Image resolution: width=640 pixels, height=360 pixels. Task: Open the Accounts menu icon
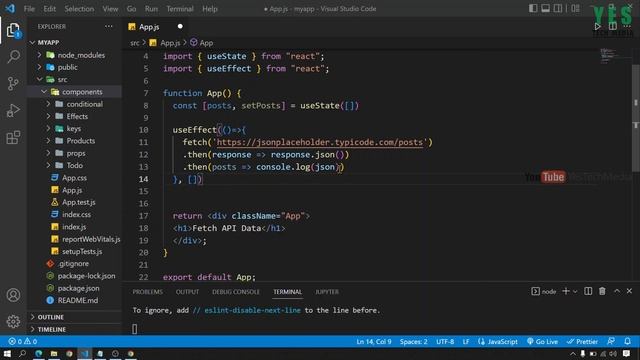(13, 295)
